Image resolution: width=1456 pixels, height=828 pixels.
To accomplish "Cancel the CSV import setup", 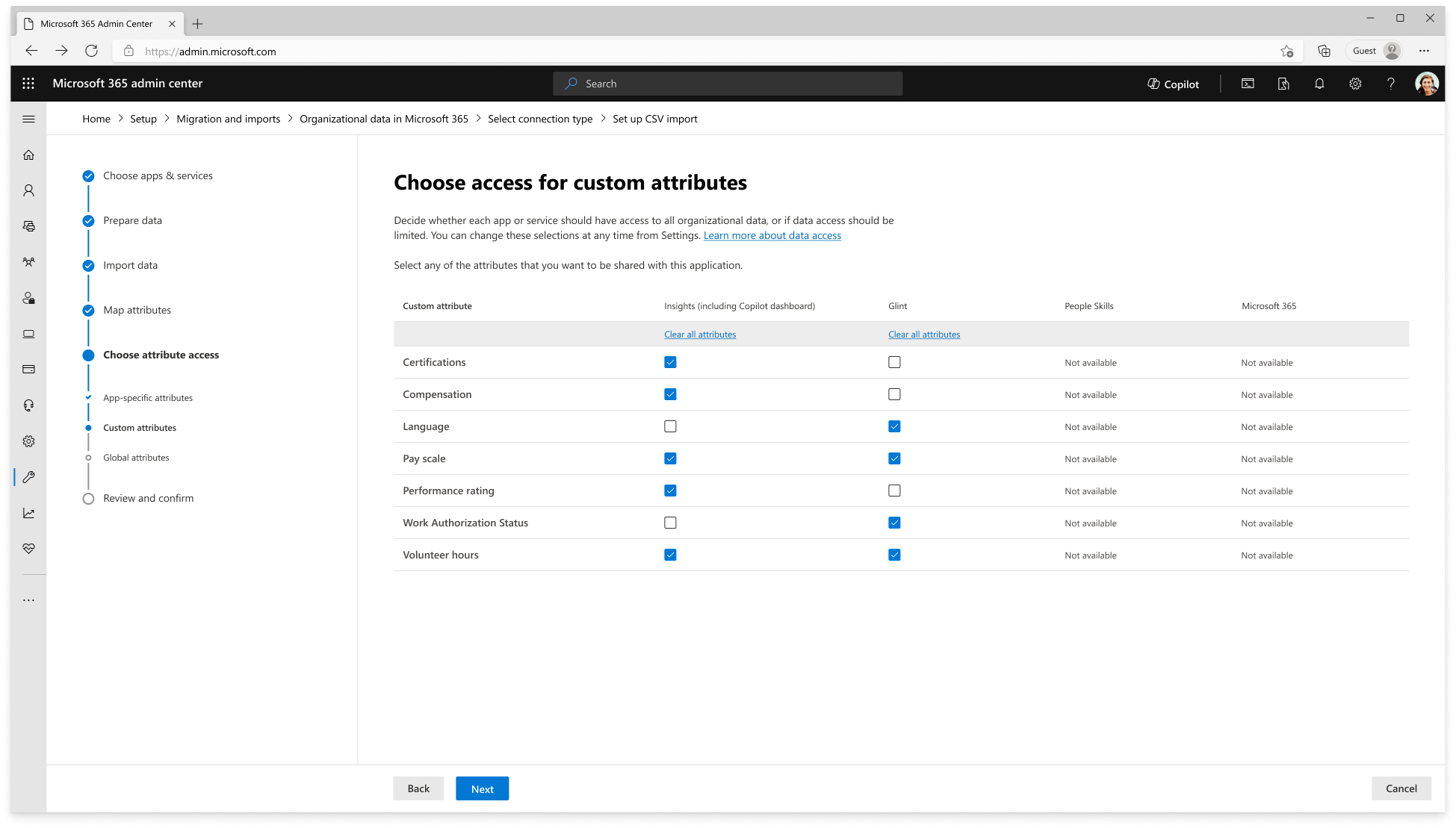I will pyautogui.click(x=1401, y=788).
